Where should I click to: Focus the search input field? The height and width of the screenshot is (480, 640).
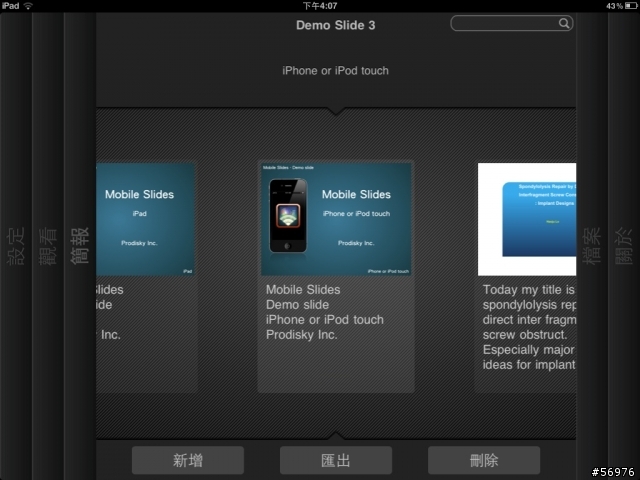pyautogui.click(x=511, y=23)
